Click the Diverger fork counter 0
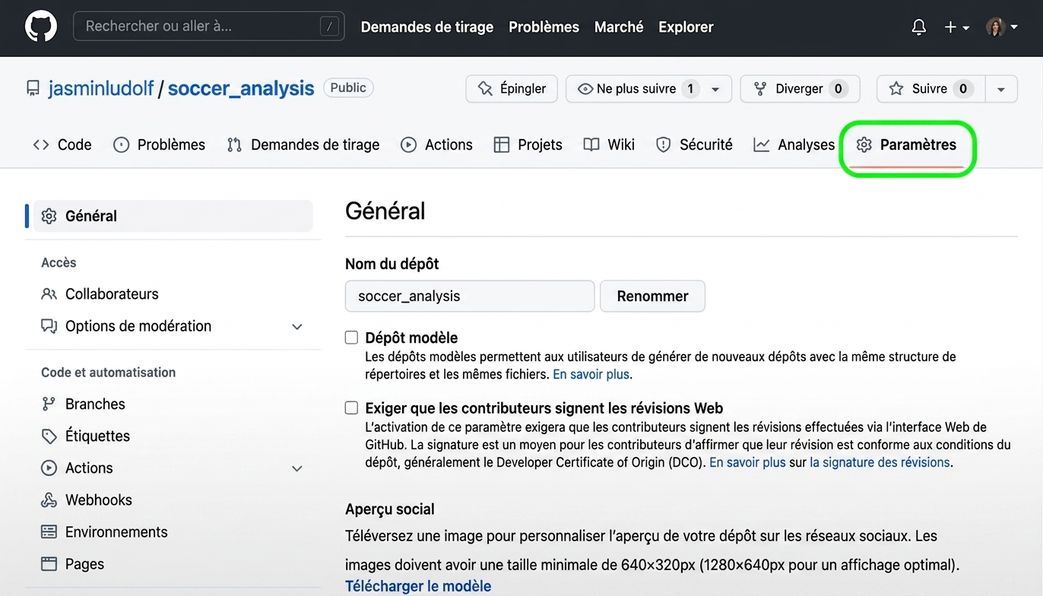 [838, 88]
